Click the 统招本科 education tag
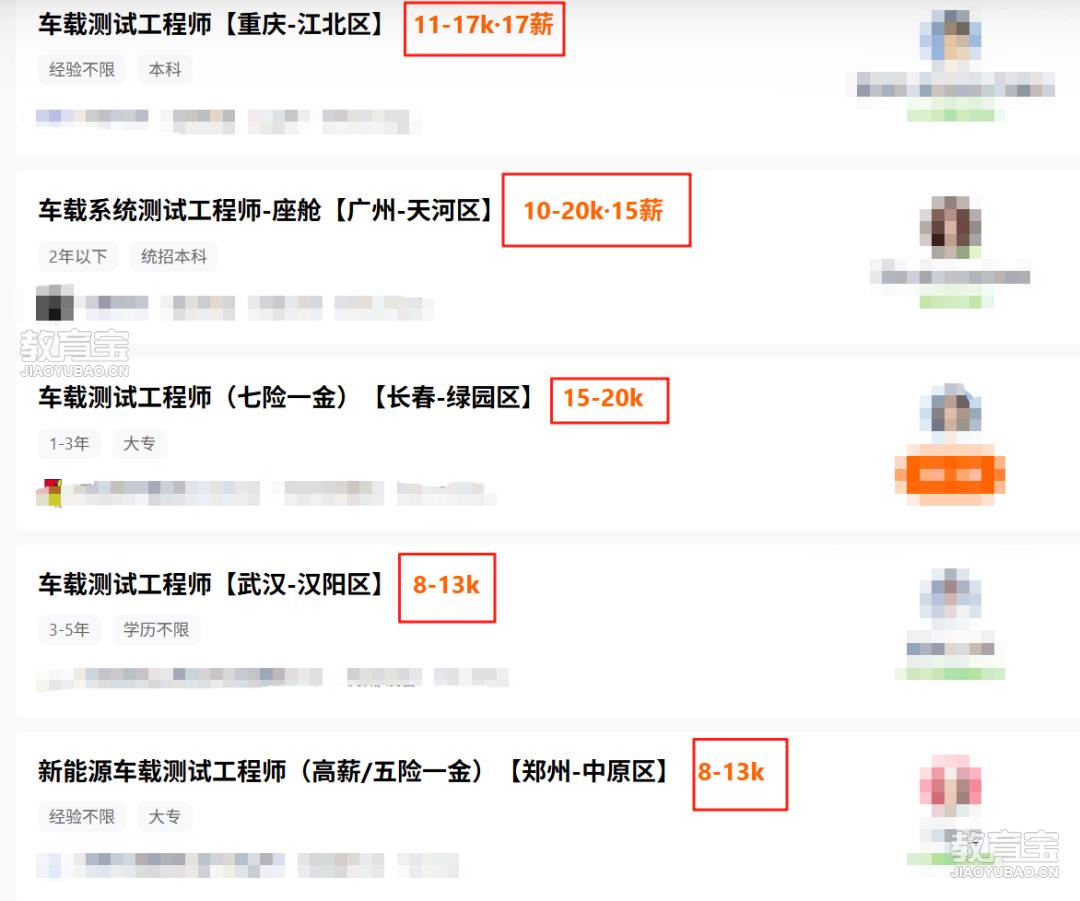This screenshot has height=901, width=1080. [x=174, y=256]
